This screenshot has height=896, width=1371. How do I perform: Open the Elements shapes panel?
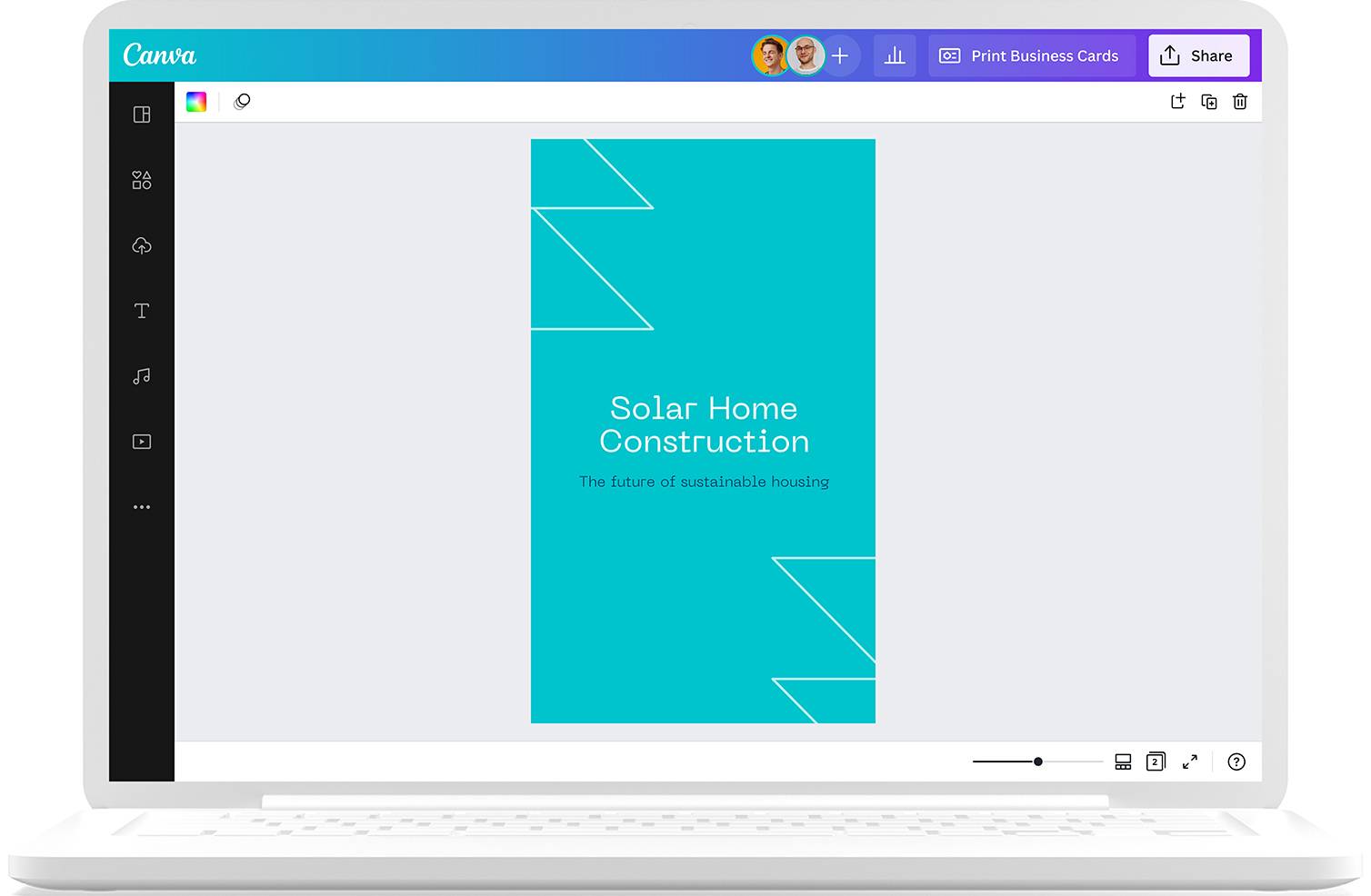coord(142,180)
